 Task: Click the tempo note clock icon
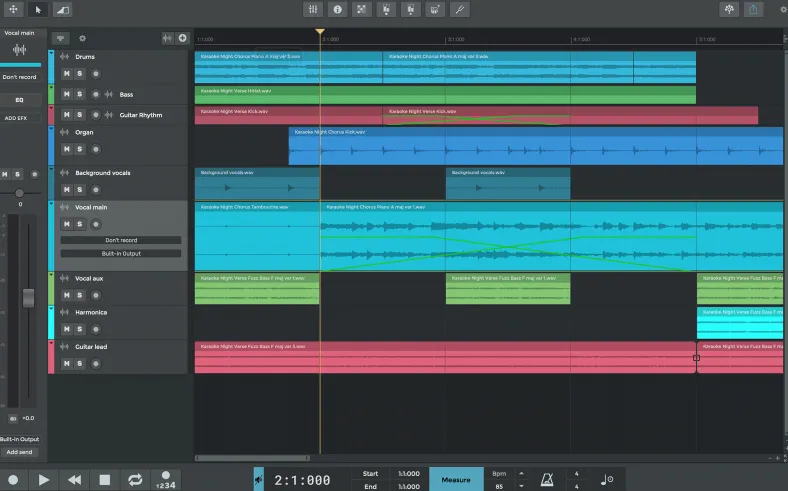coord(607,479)
